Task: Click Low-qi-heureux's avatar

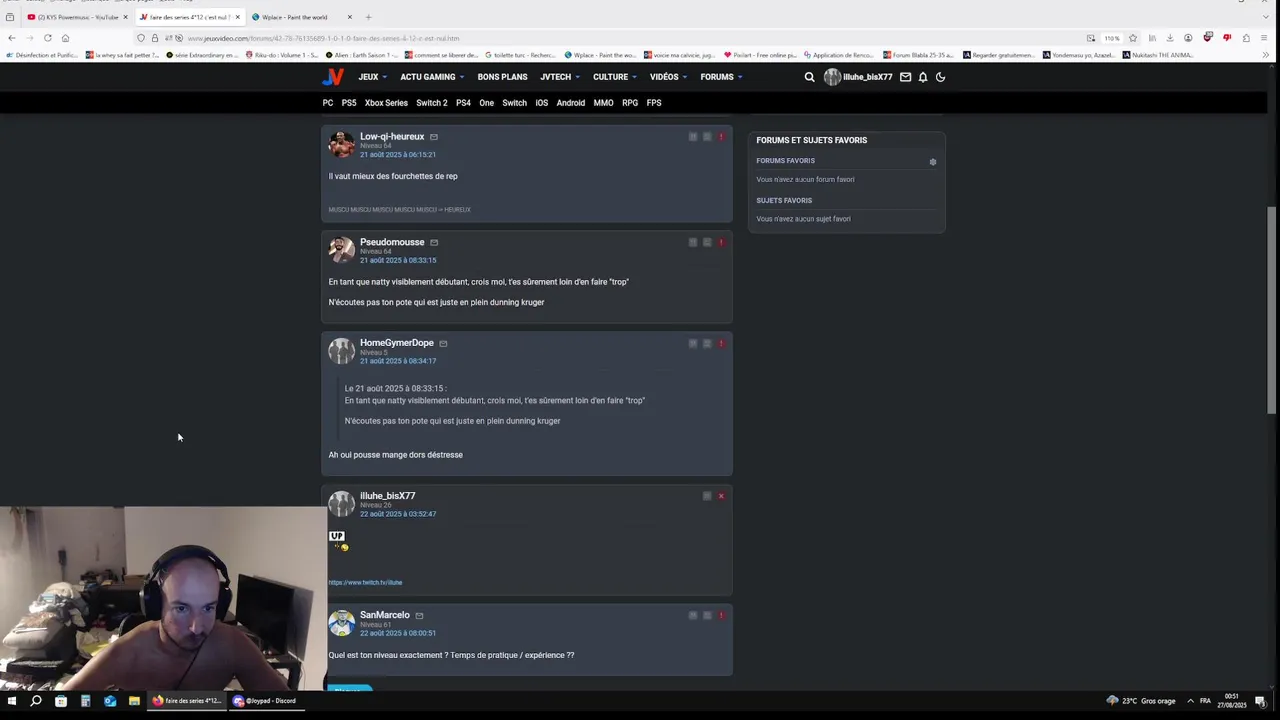Action: [x=342, y=144]
